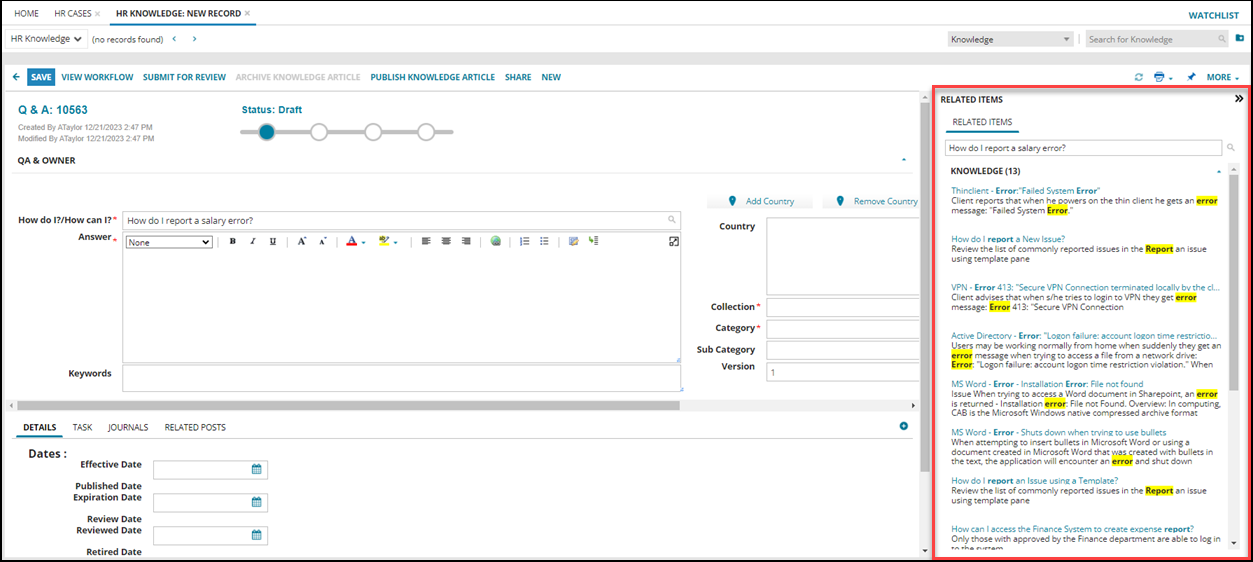The image size is (1253, 562).
Task: Click the SAVE button
Action: point(41,77)
